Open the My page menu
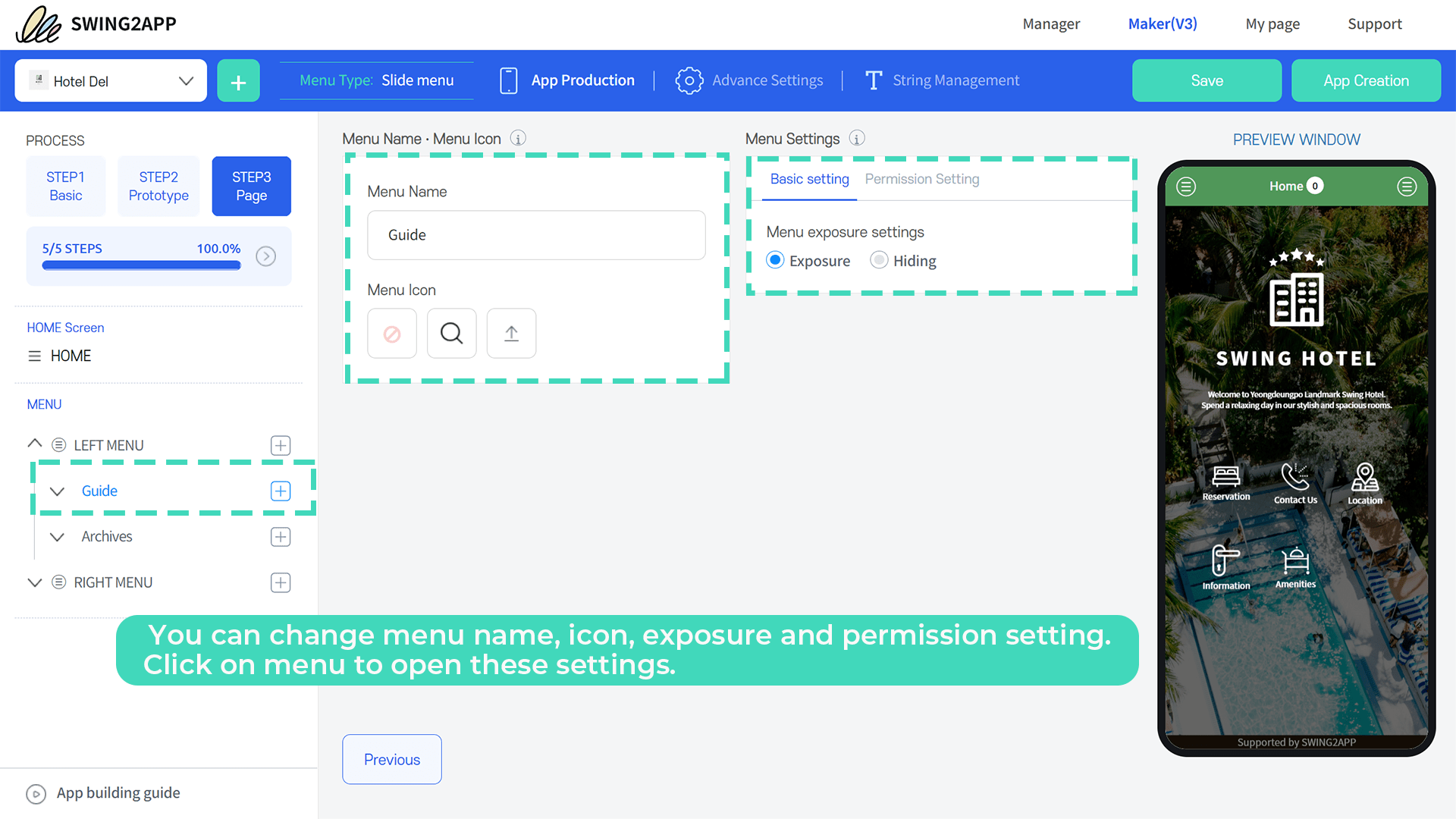The height and width of the screenshot is (819, 1456). tap(1272, 24)
